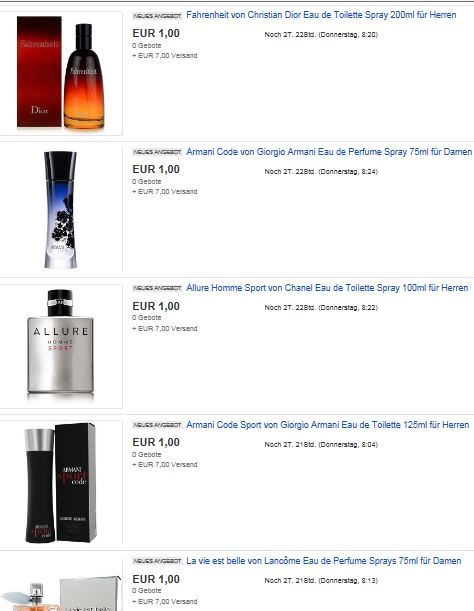Click the EUR 1,00 price of Allure listing
The image size is (474, 611).
156,306
